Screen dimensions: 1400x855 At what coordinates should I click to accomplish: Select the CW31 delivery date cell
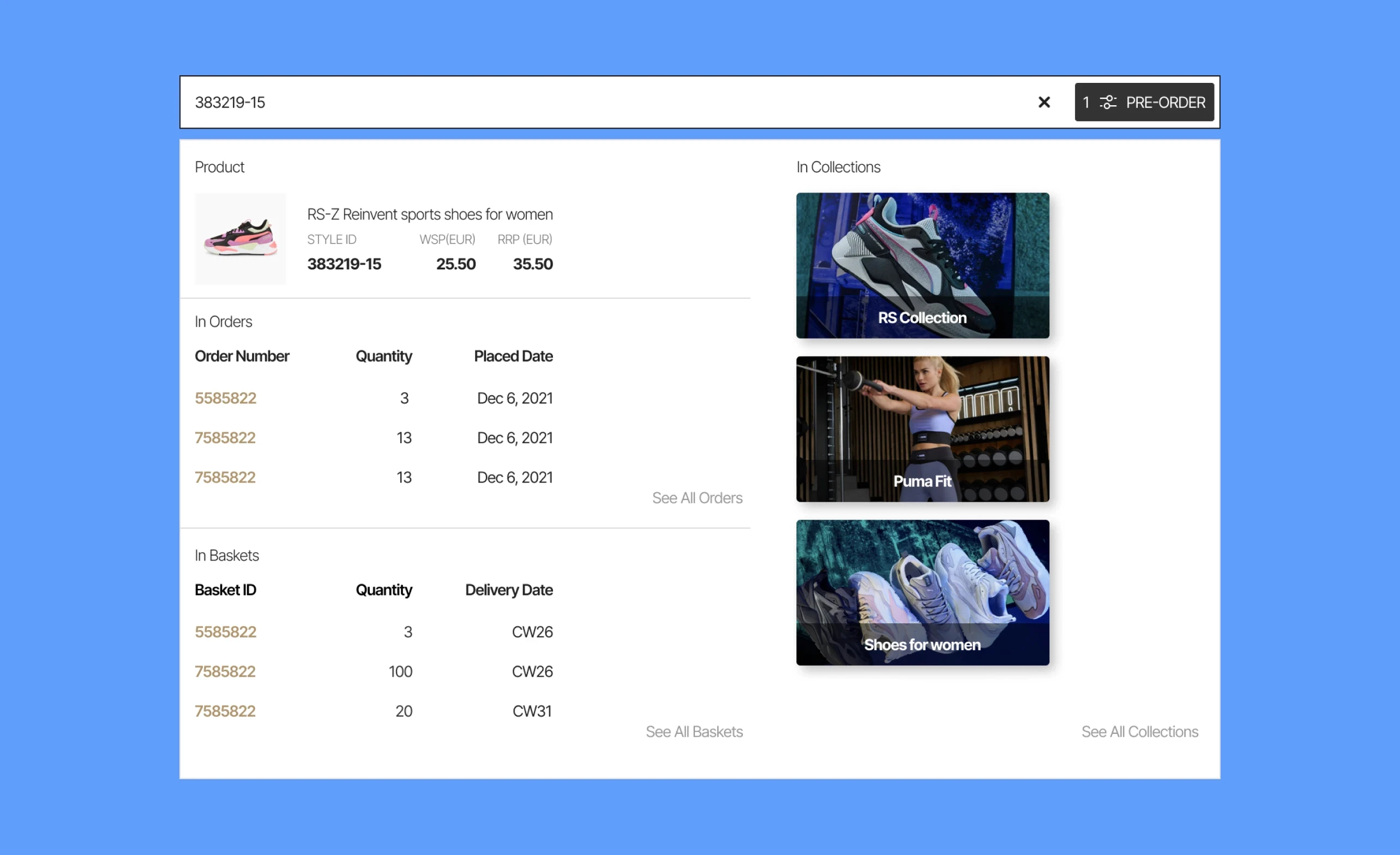[x=532, y=711]
